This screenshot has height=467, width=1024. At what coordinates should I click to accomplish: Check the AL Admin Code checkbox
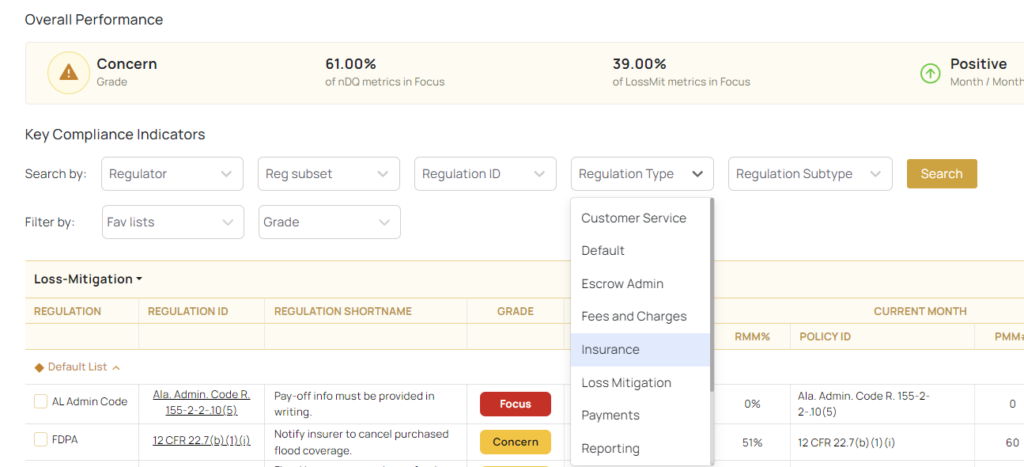(41, 402)
